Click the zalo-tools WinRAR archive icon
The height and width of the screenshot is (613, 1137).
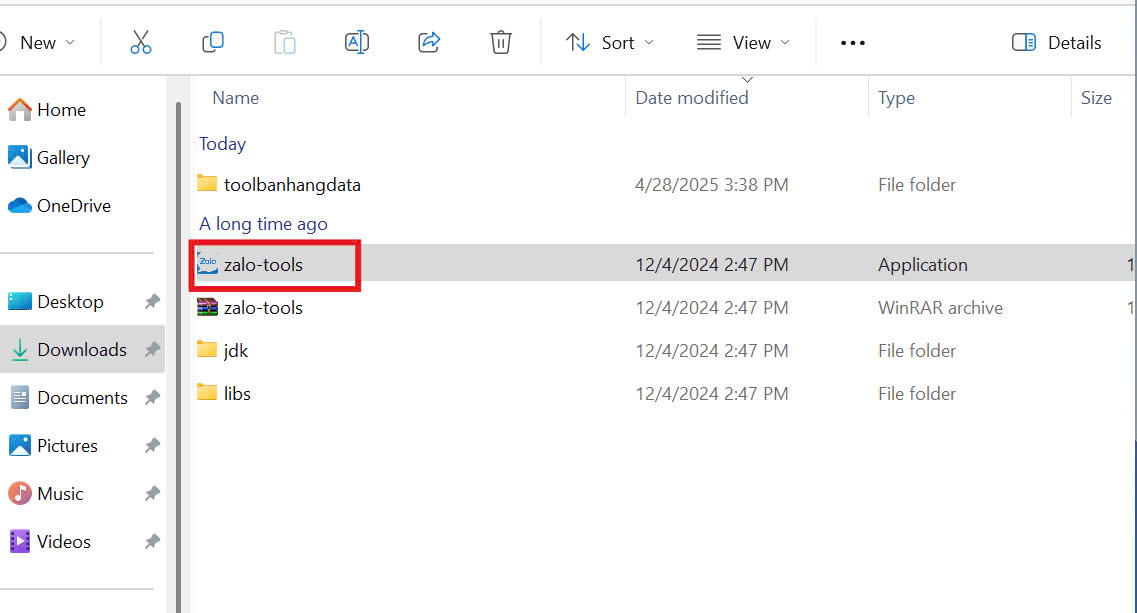(x=207, y=308)
